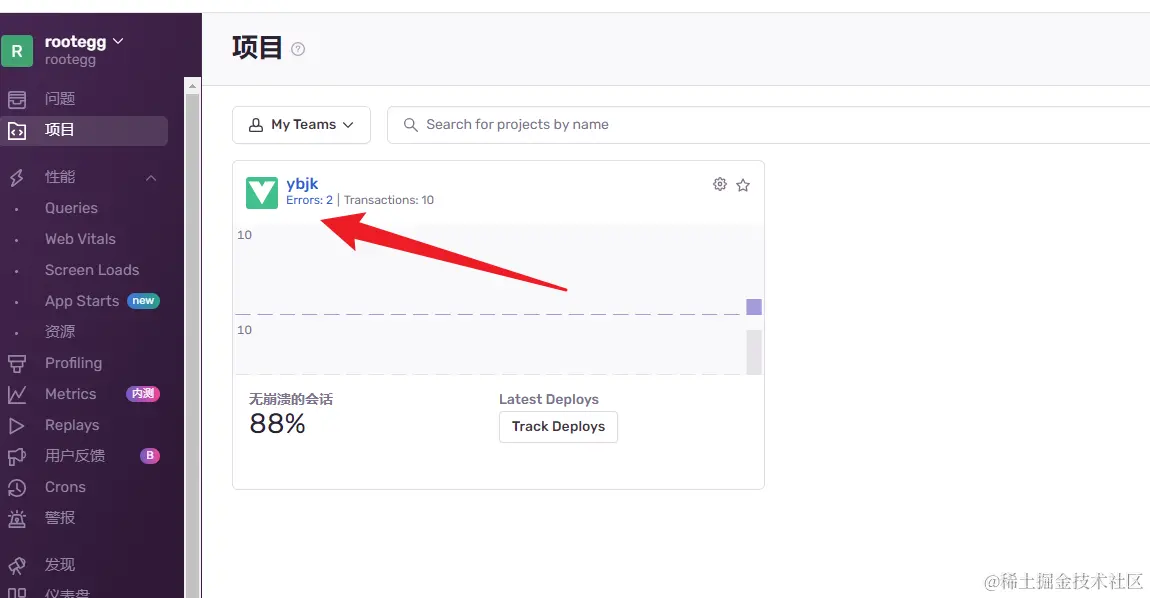Open Web Vitals menu item
This screenshot has height=598, width=1150.
pos(80,239)
